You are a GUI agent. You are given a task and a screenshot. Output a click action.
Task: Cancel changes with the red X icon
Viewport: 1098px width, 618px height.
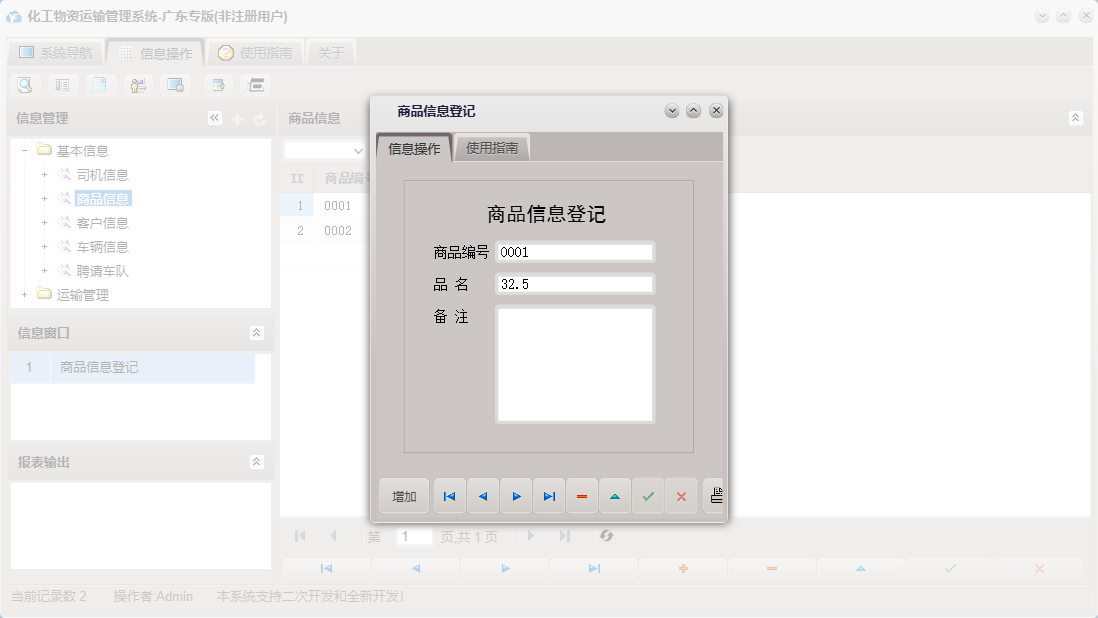pyautogui.click(x=681, y=495)
